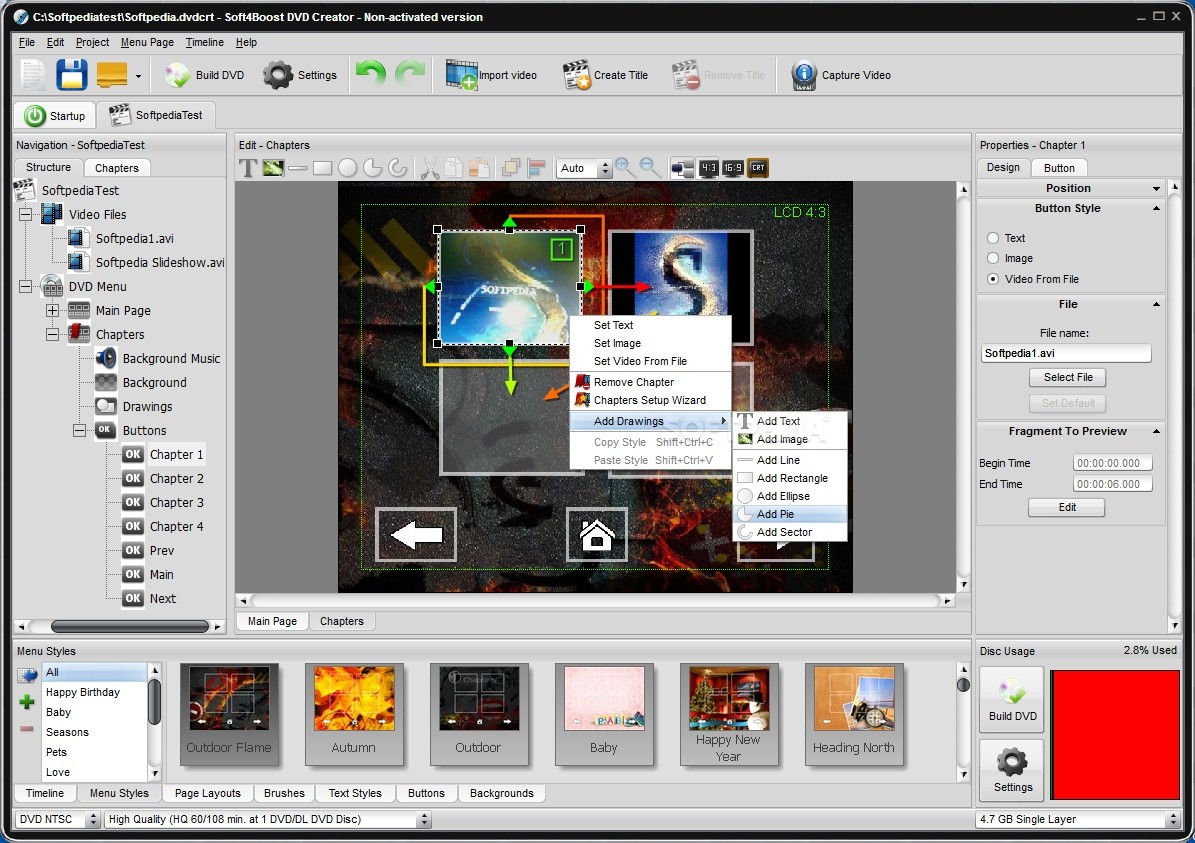Collapse the DVD Menu tree node
The width and height of the screenshot is (1195, 843).
[x=25, y=287]
